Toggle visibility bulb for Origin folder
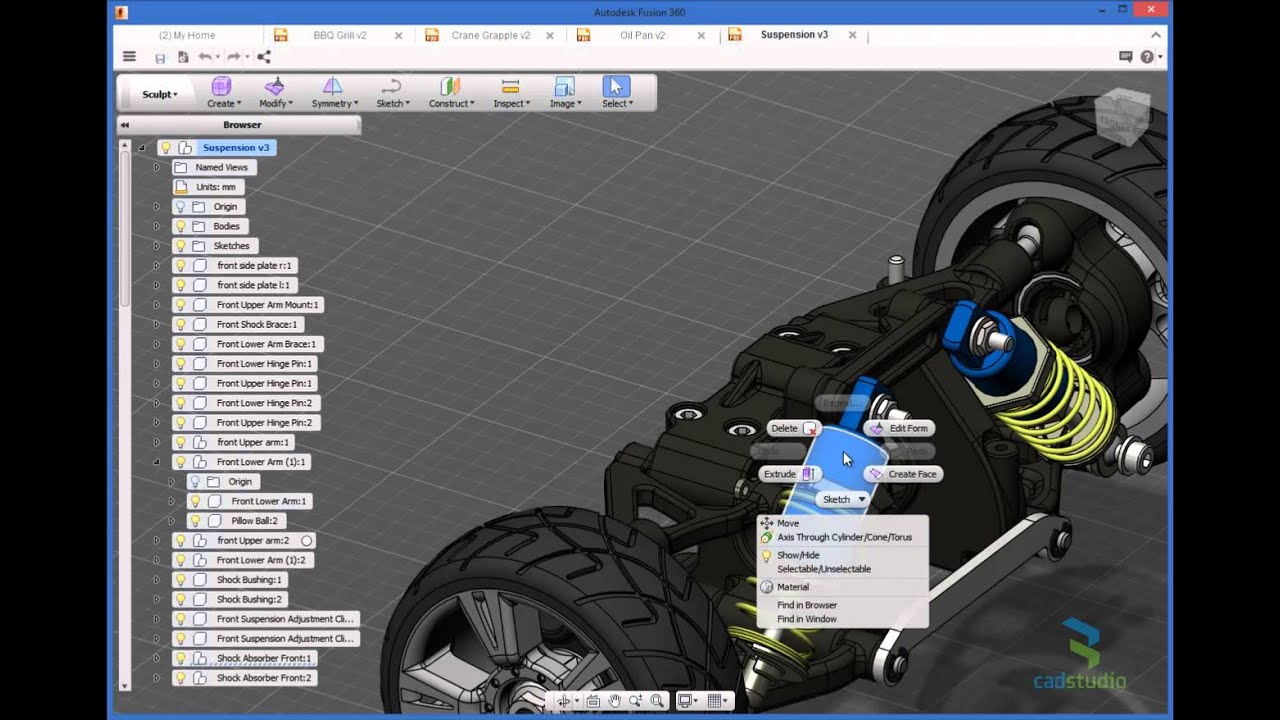 [x=180, y=207]
